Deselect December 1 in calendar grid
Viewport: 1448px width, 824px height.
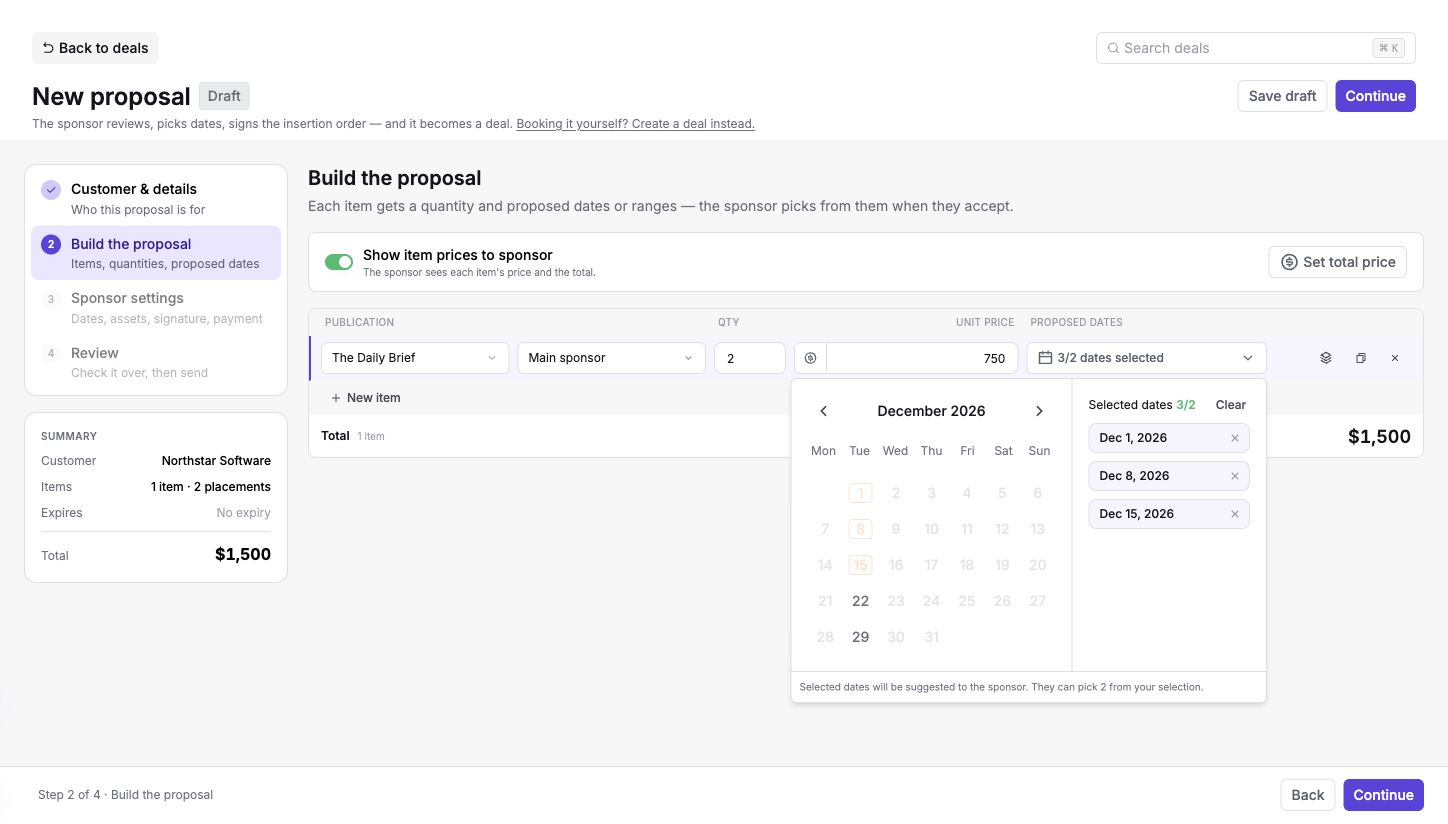tap(860, 493)
